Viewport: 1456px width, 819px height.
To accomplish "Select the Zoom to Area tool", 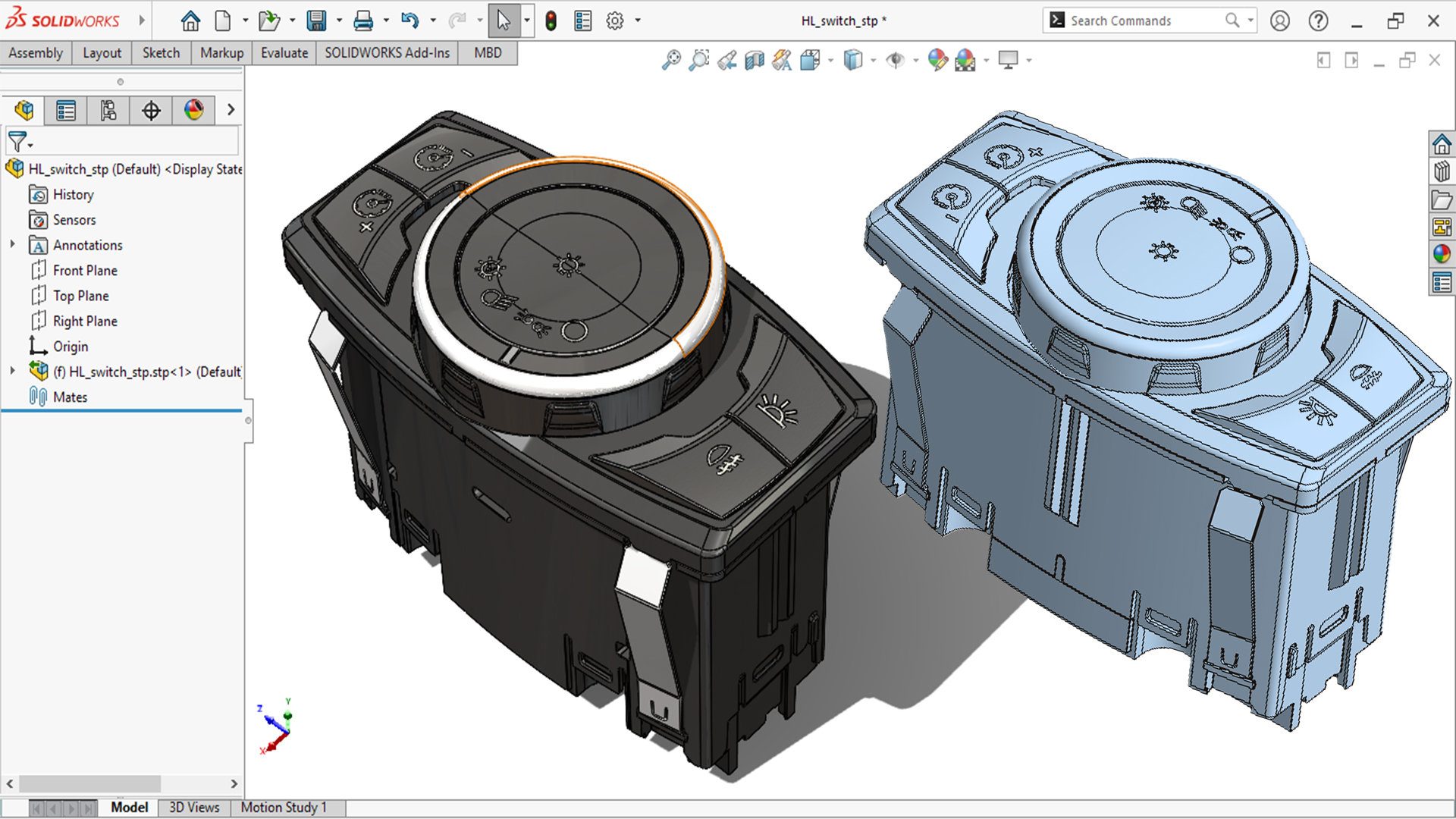I will coord(698,60).
